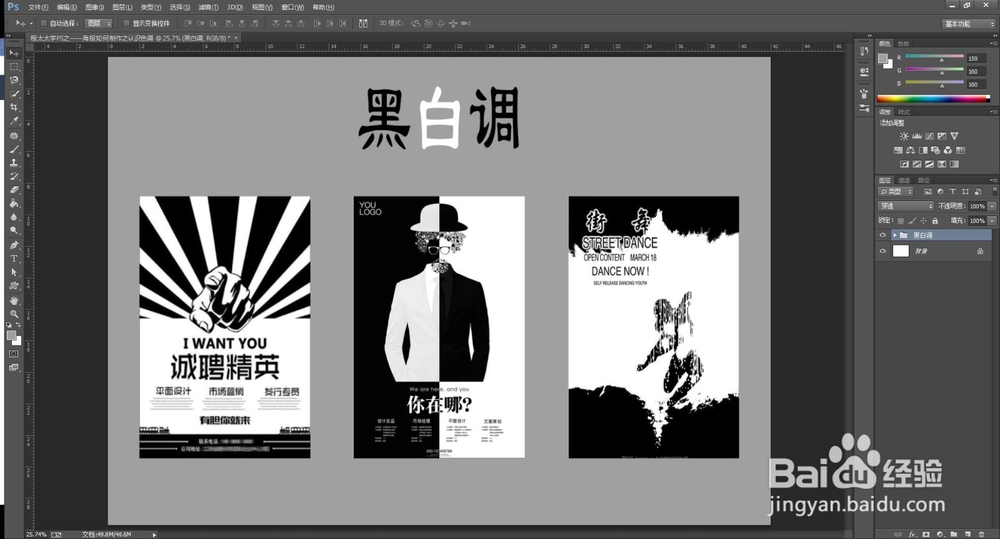Click the G value input field
This screenshot has height=539, width=1000.
pos(976,71)
